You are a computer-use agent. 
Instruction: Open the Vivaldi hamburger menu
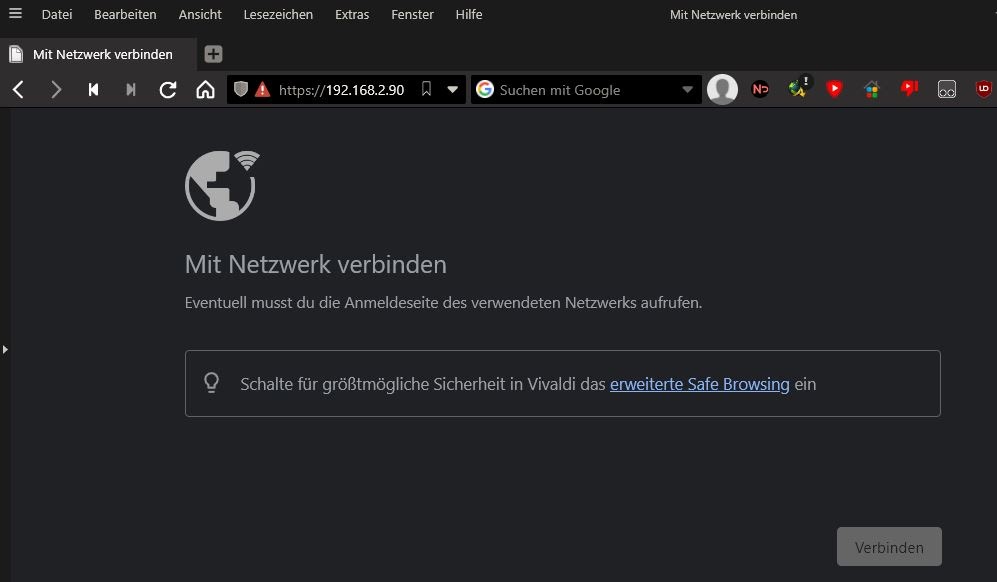tap(13, 14)
